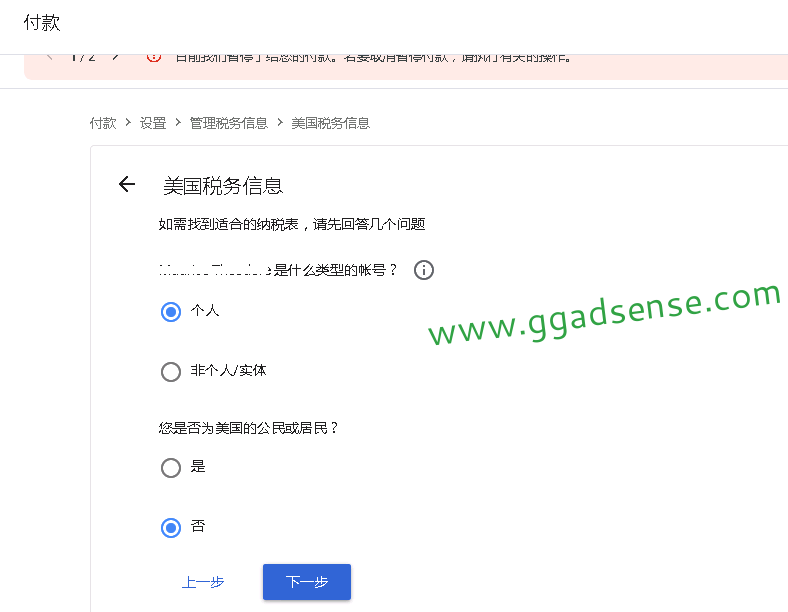Click the 美国税务信息 breadcrumb item
The image size is (788, 612).
pyautogui.click(x=331, y=123)
